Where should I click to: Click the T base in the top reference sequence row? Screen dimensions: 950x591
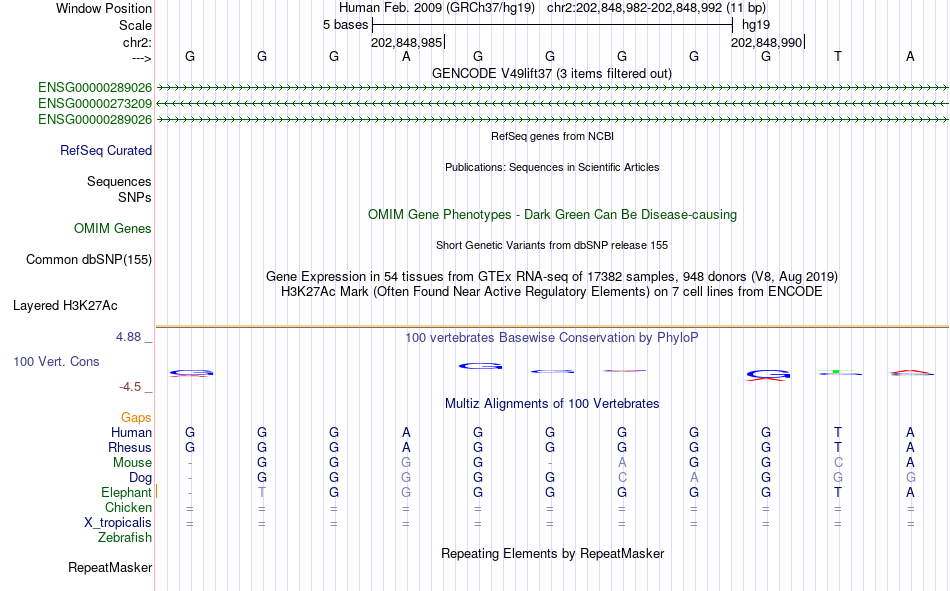click(838, 56)
